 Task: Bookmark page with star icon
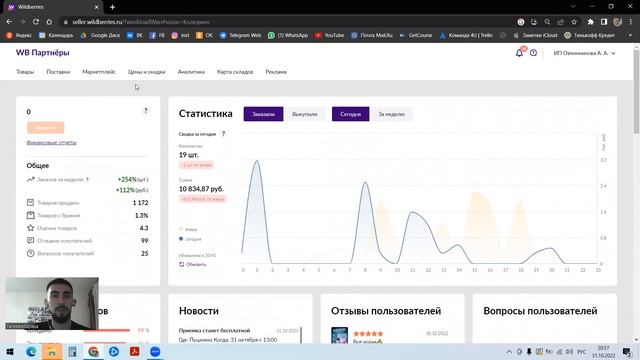pyautogui.click(x=574, y=22)
